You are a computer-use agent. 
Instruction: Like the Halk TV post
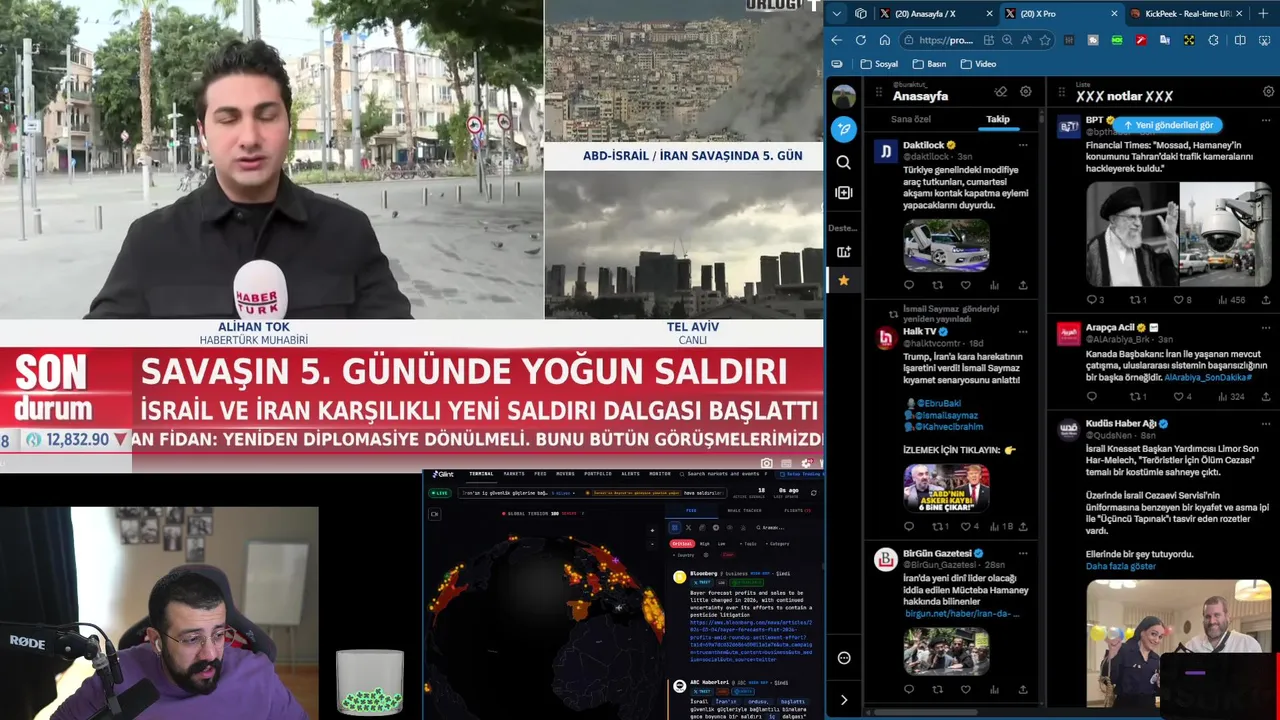[x=966, y=526]
